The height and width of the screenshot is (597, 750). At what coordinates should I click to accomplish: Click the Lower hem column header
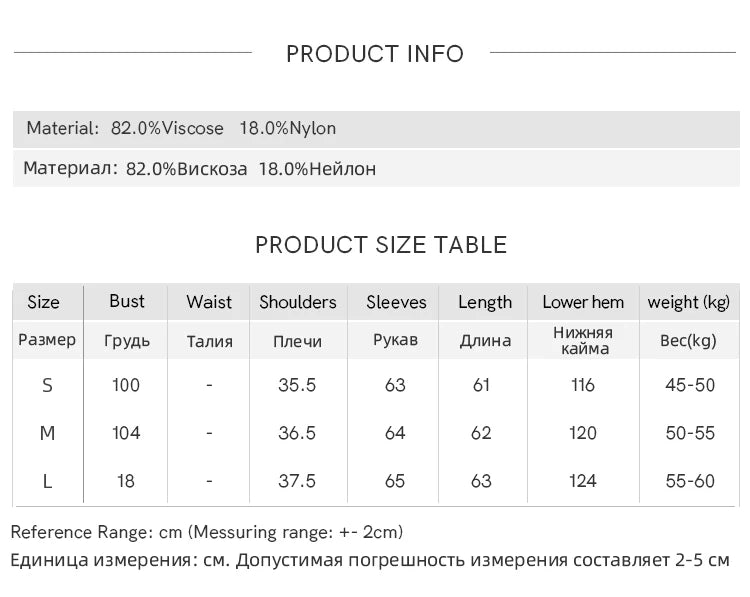pos(583,302)
